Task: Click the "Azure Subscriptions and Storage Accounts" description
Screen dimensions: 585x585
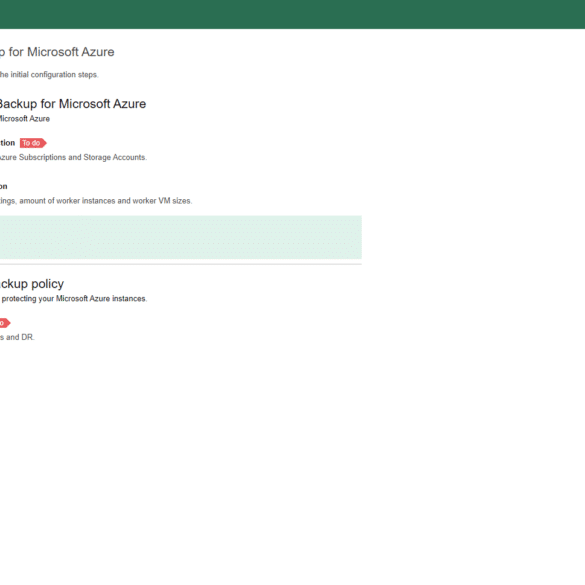Action: point(73,157)
